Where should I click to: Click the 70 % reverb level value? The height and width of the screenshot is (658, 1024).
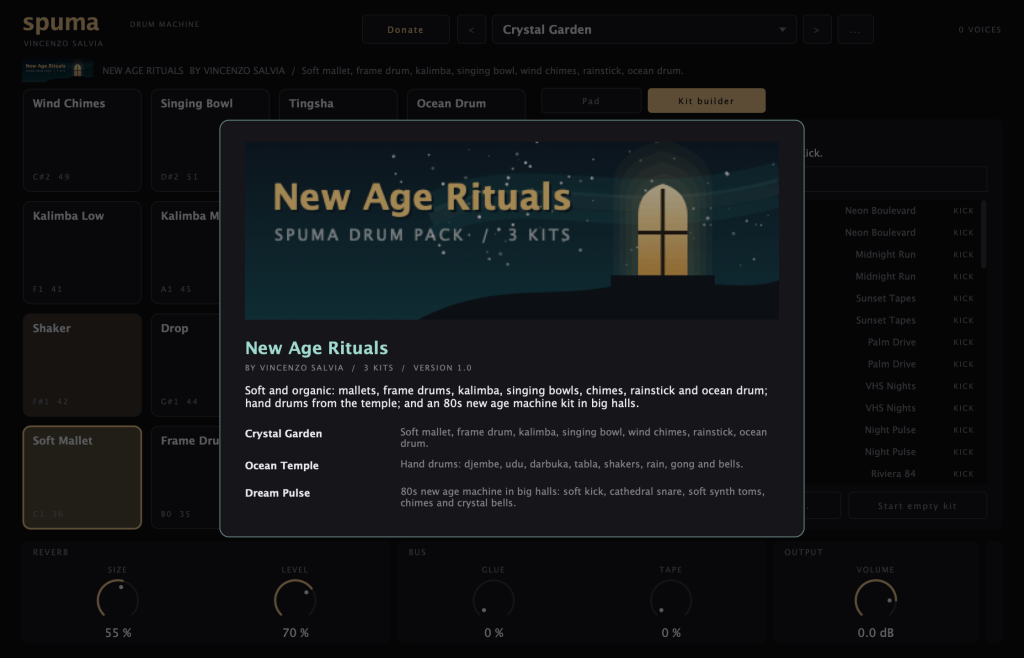pos(295,633)
